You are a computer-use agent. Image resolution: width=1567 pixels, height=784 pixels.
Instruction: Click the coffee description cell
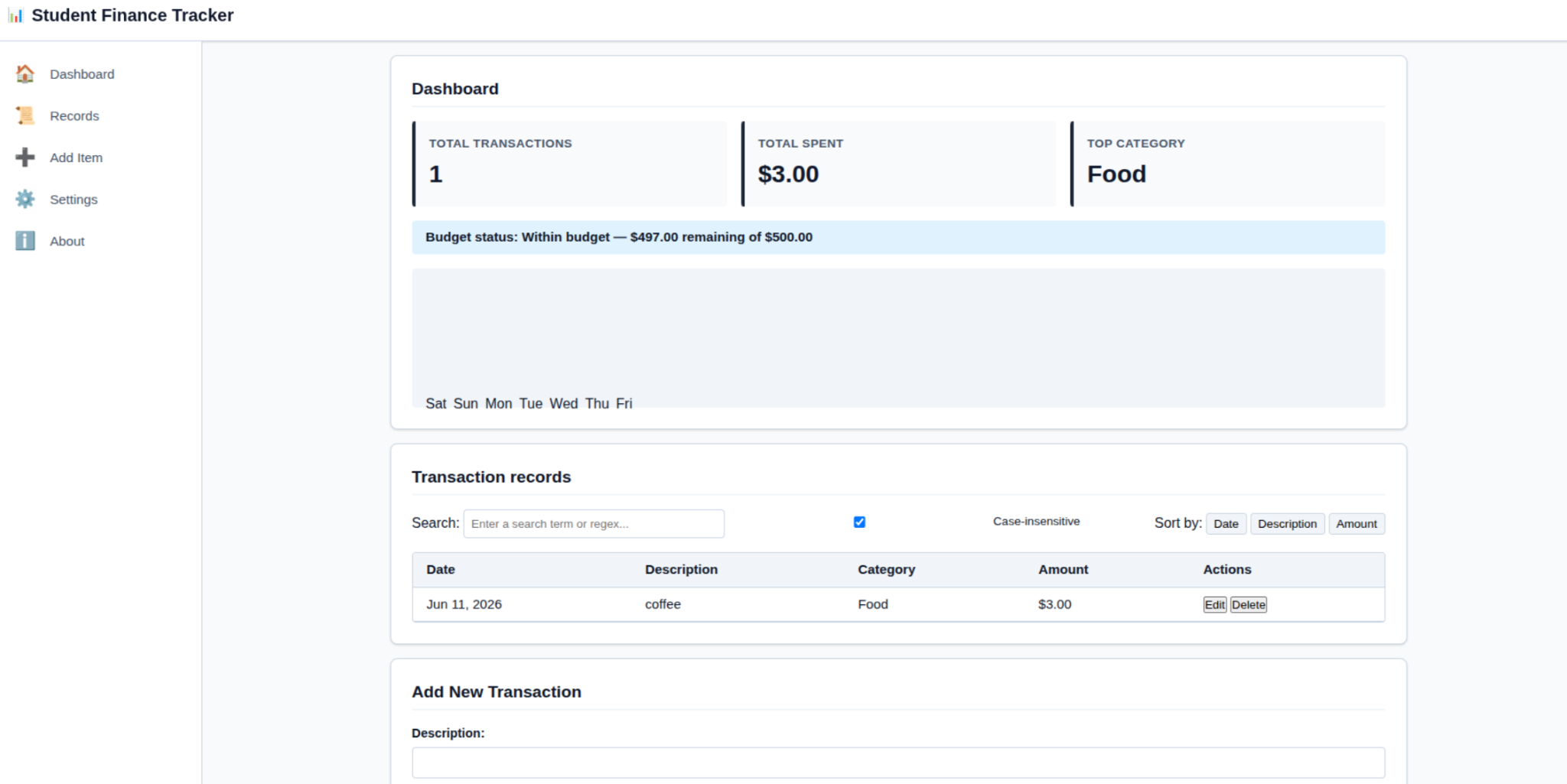(x=663, y=604)
